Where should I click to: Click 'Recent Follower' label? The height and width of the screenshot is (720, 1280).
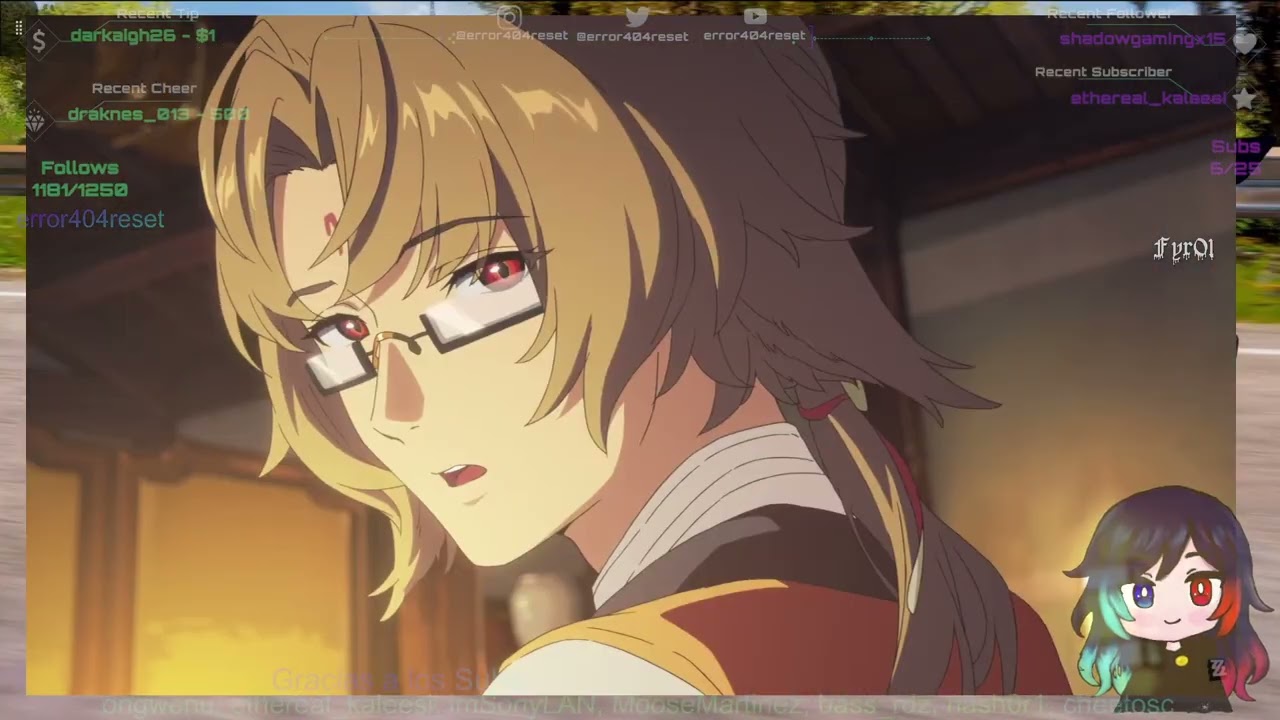tap(1110, 14)
